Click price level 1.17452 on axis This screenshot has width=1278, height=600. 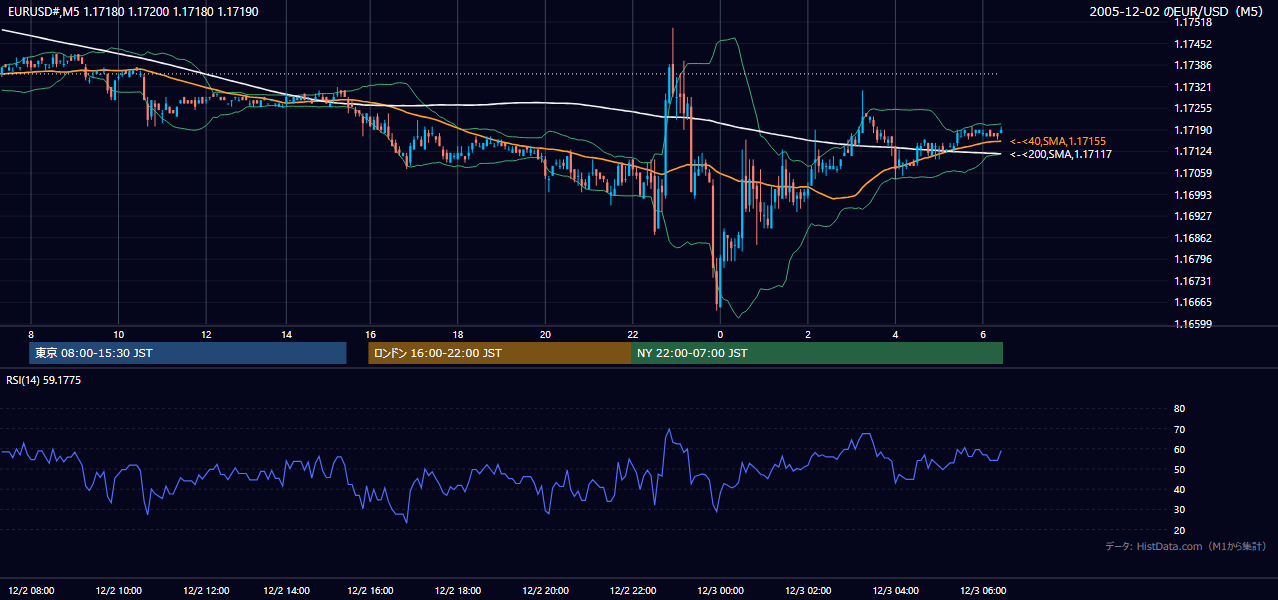coord(1192,44)
